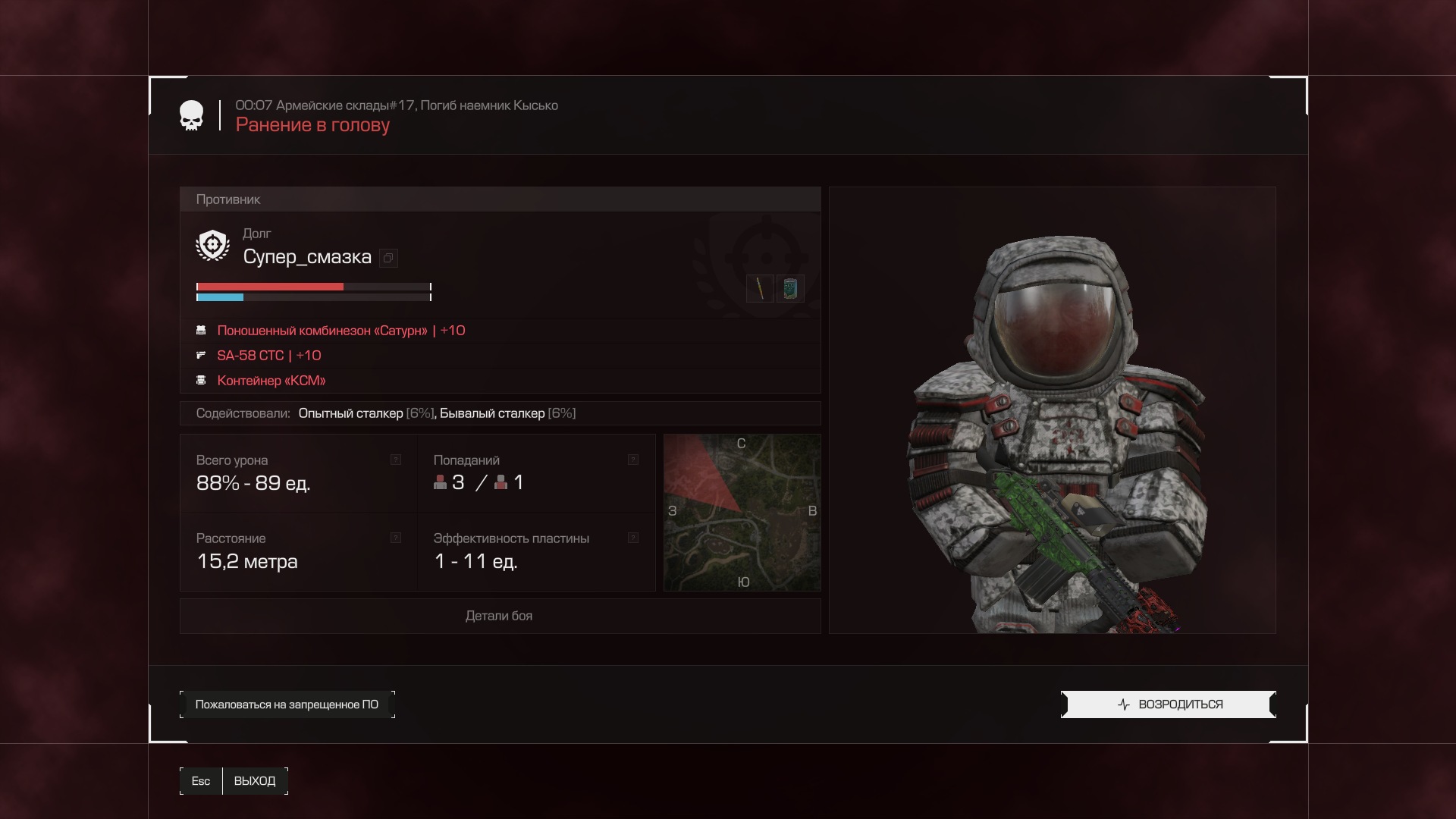The width and height of the screenshot is (1456, 819).
Task: Click the yellow stick consumable icon
Action: click(760, 289)
